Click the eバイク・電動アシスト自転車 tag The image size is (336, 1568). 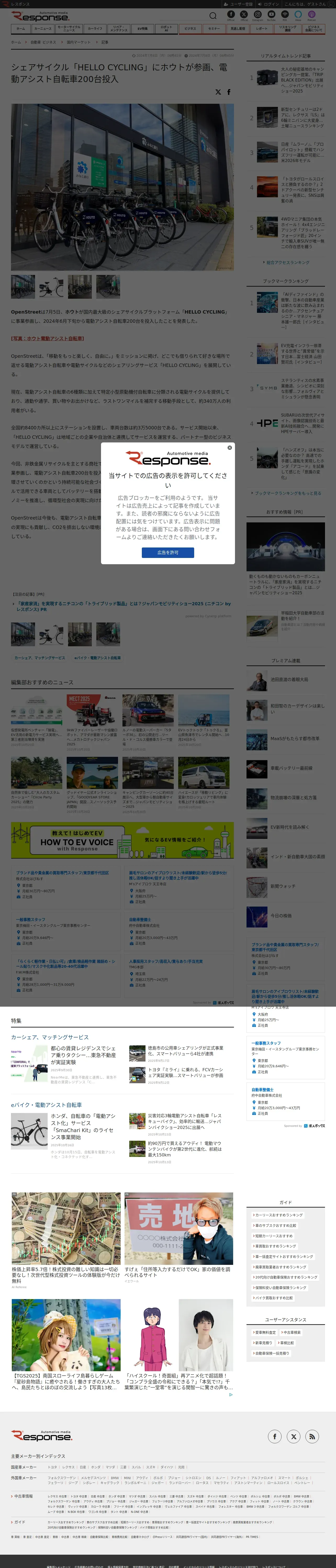pyautogui.click(x=98, y=658)
